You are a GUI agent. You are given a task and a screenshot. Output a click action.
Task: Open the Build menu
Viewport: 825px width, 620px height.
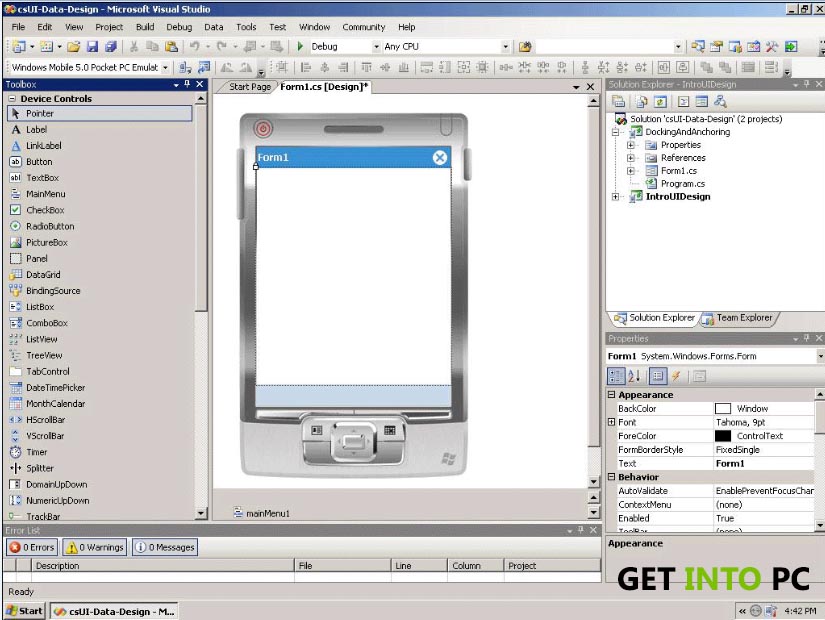(145, 27)
